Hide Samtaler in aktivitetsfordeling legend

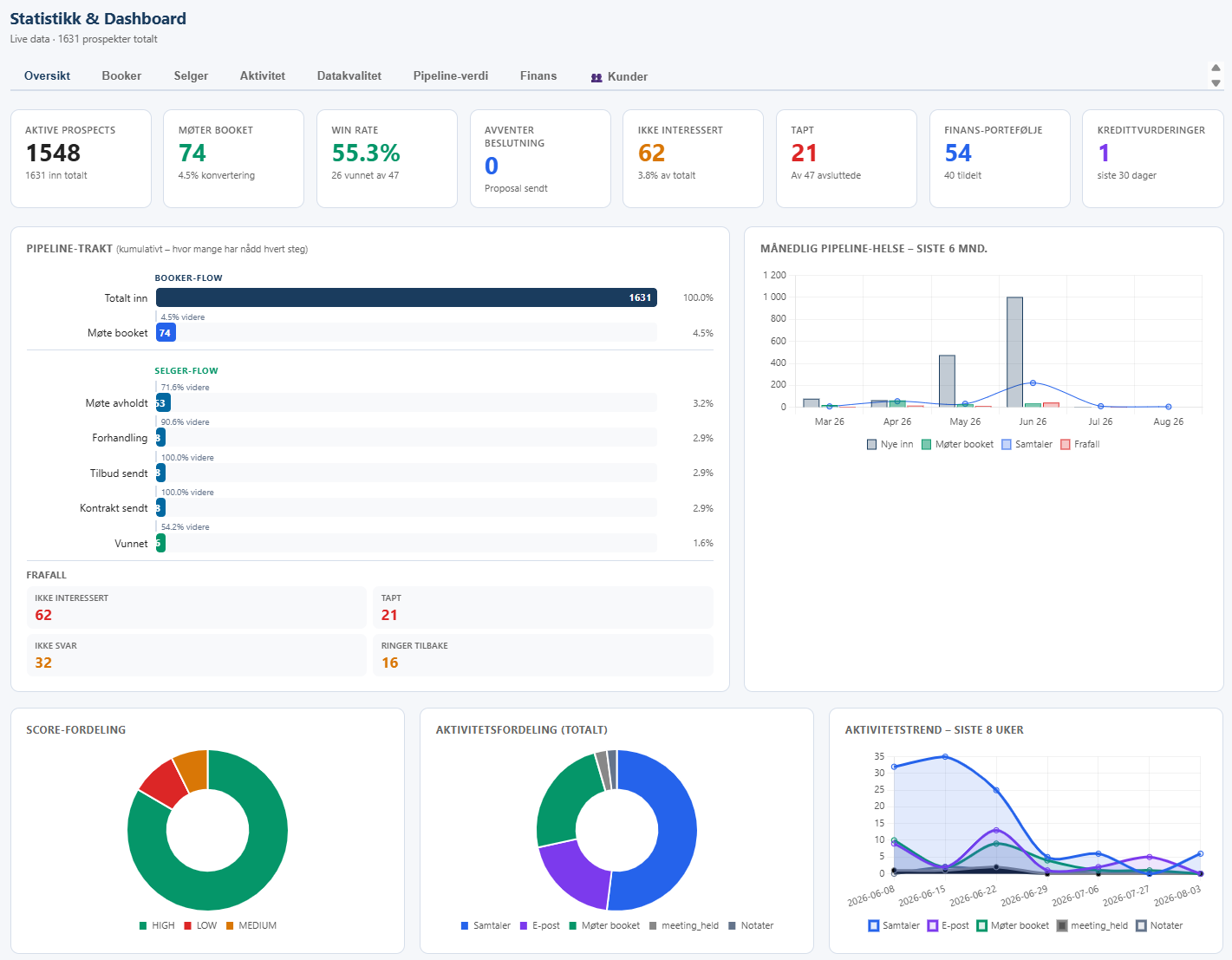(486, 925)
